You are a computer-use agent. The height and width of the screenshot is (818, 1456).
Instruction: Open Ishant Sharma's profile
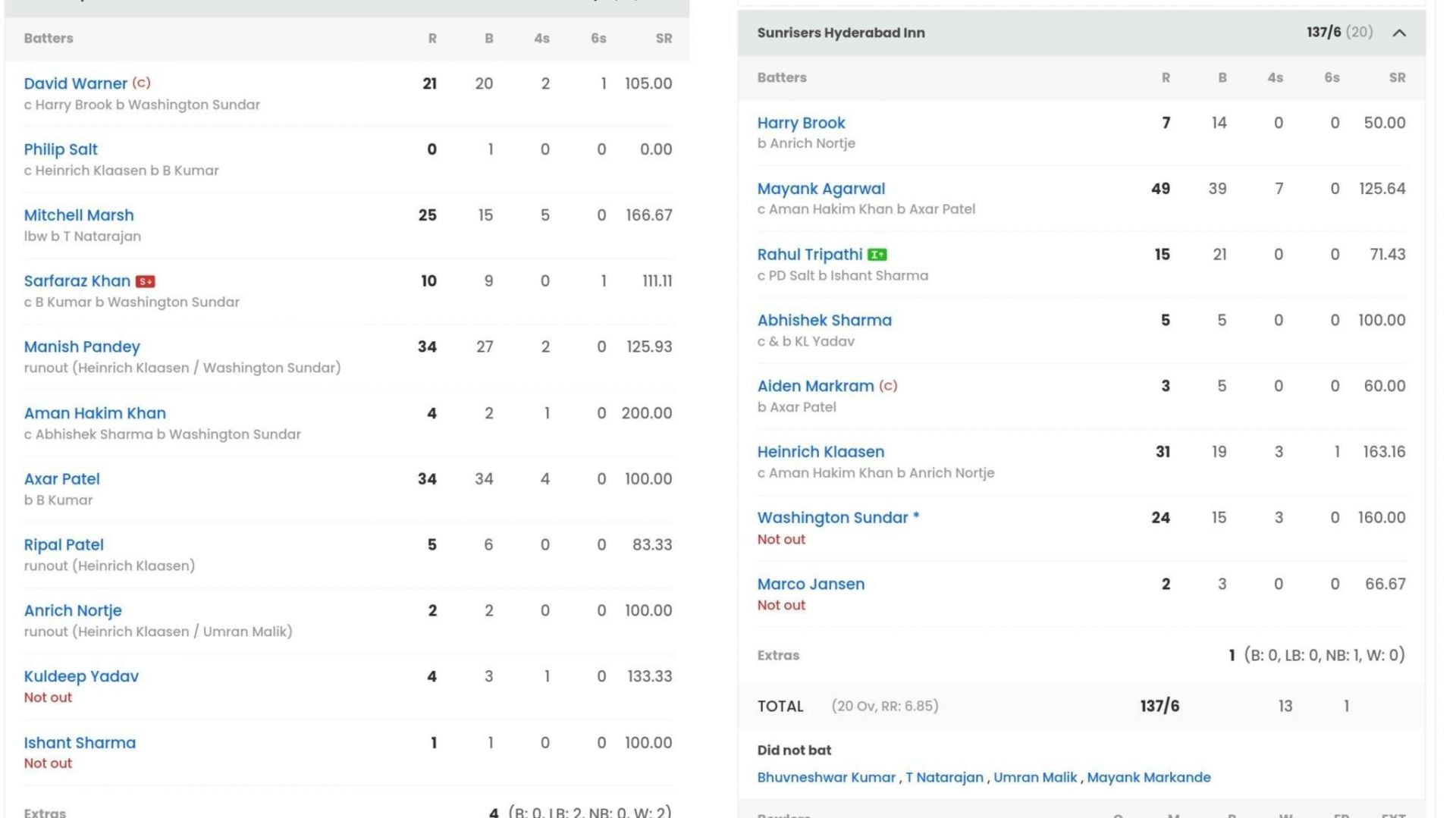(x=80, y=743)
